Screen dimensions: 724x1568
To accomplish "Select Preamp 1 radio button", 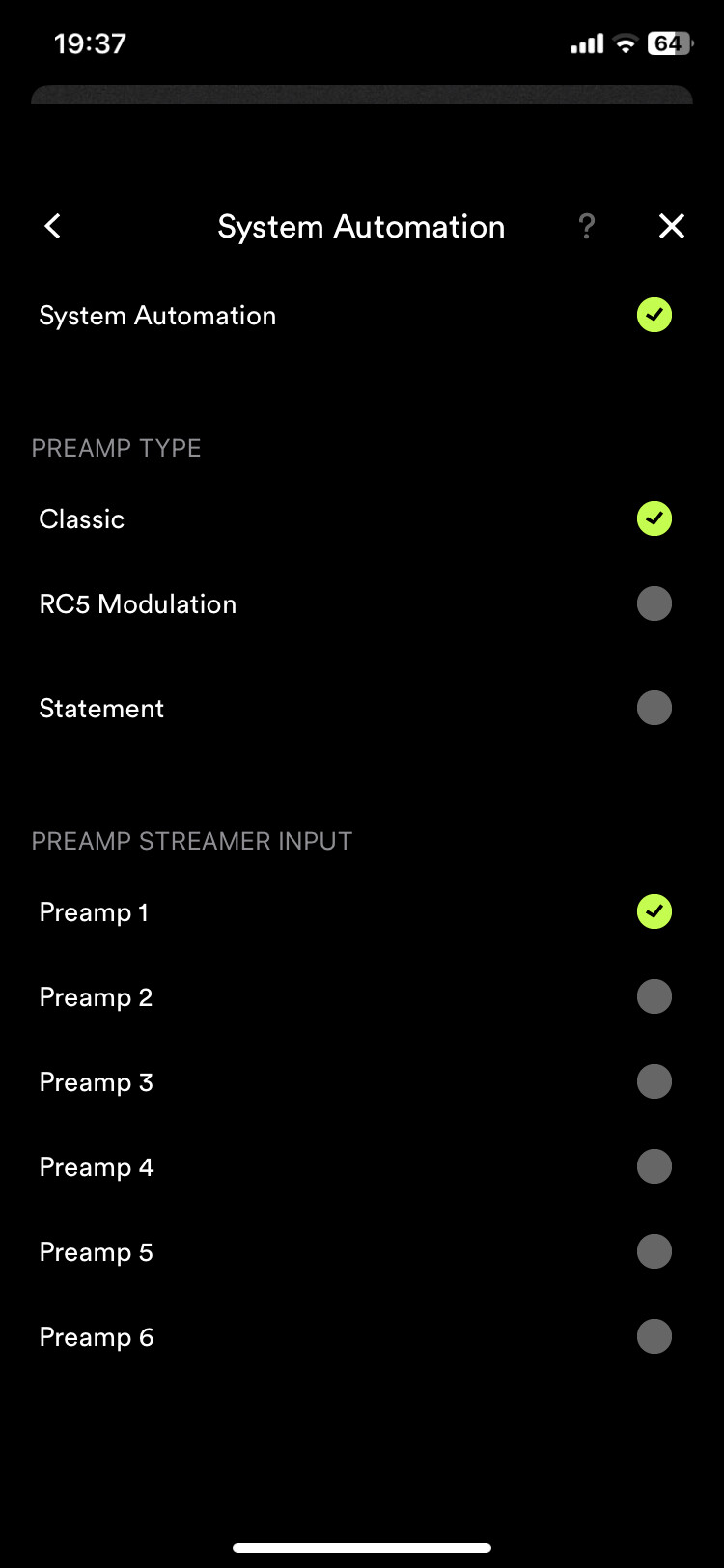I will 654,911.
